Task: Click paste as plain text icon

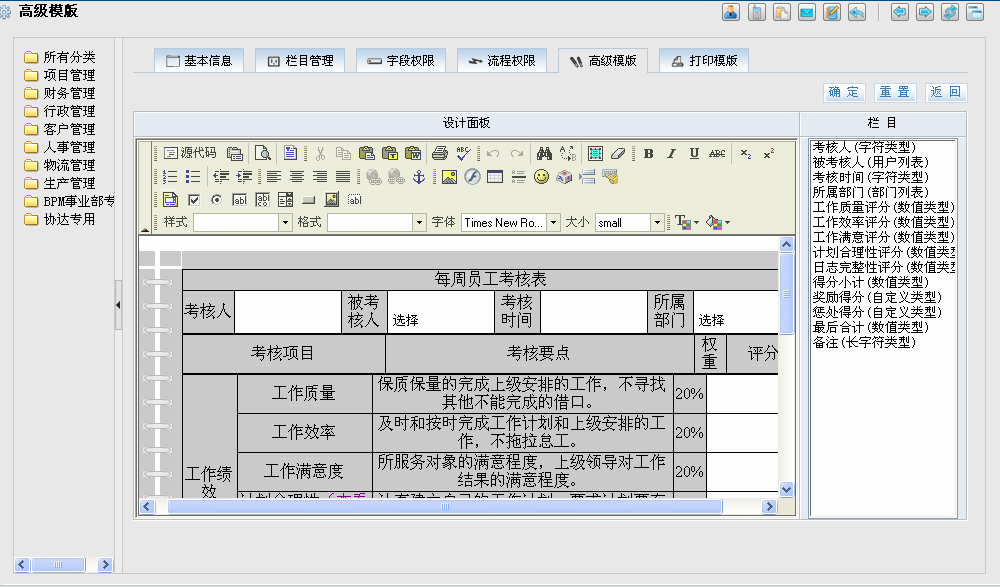Action: 390,153
